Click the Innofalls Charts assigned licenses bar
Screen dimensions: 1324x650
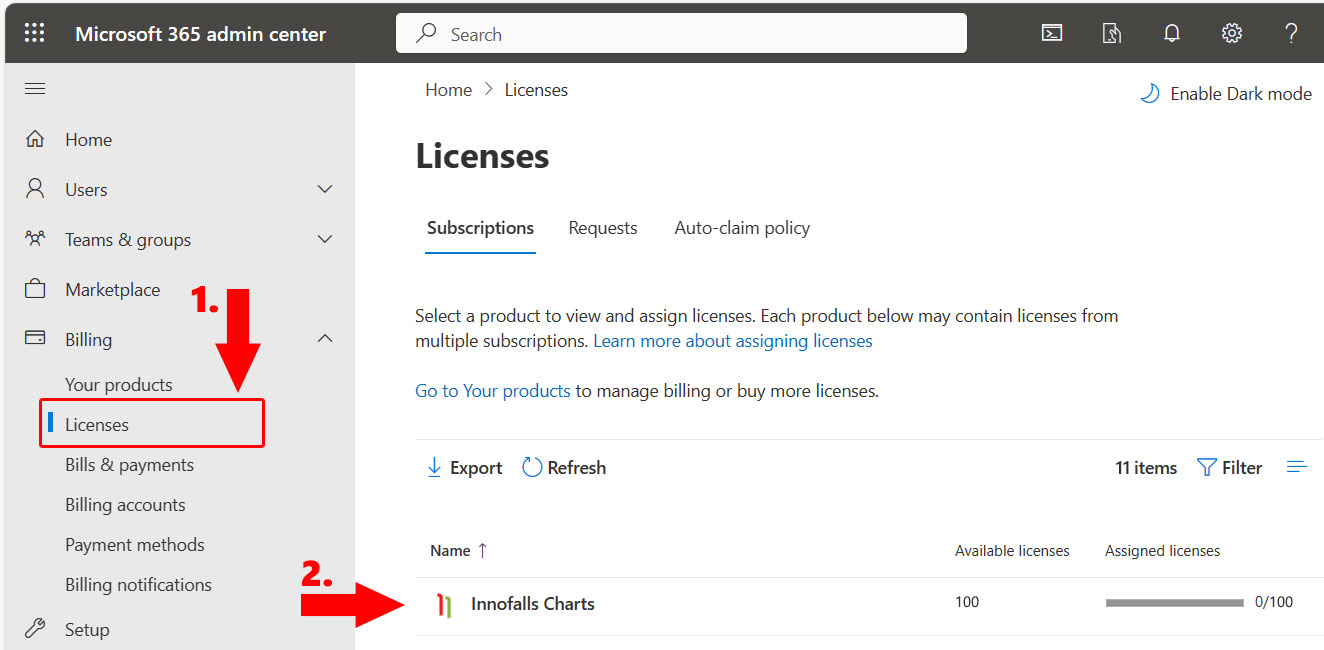click(x=1174, y=603)
